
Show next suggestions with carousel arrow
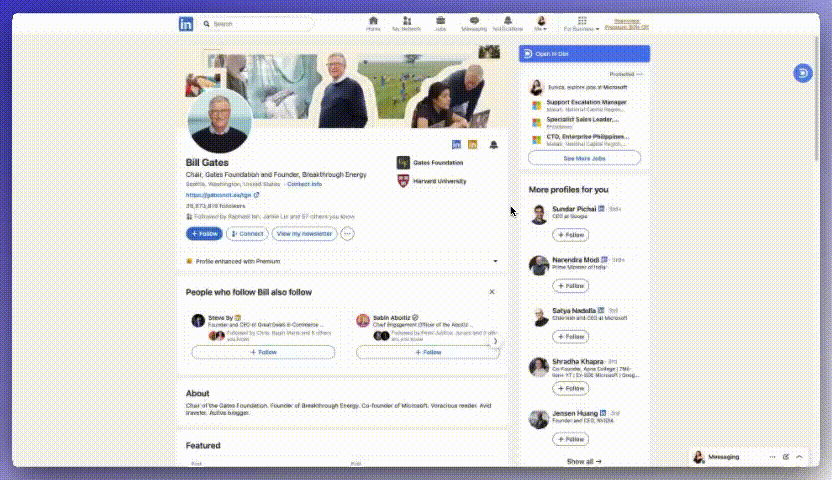point(496,341)
